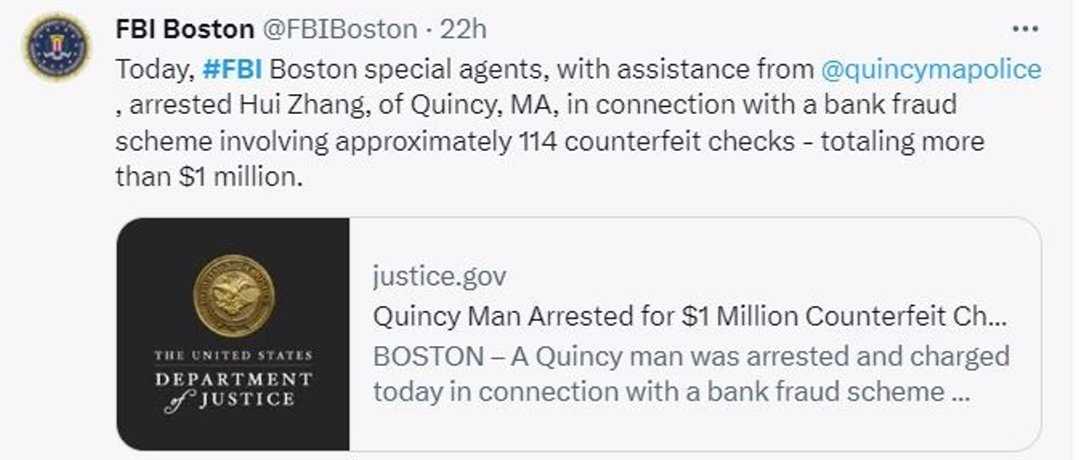This screenshot has height=460, width=1079.
Task: Open the #FBI hashtag
Action: (x=232, y=69)
